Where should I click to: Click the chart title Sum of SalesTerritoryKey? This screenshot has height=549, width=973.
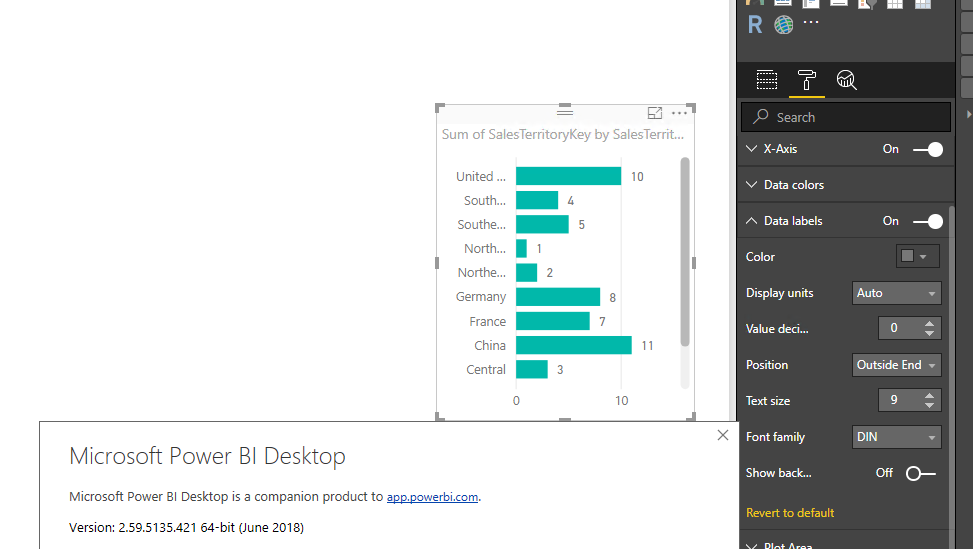click(563, 135)
